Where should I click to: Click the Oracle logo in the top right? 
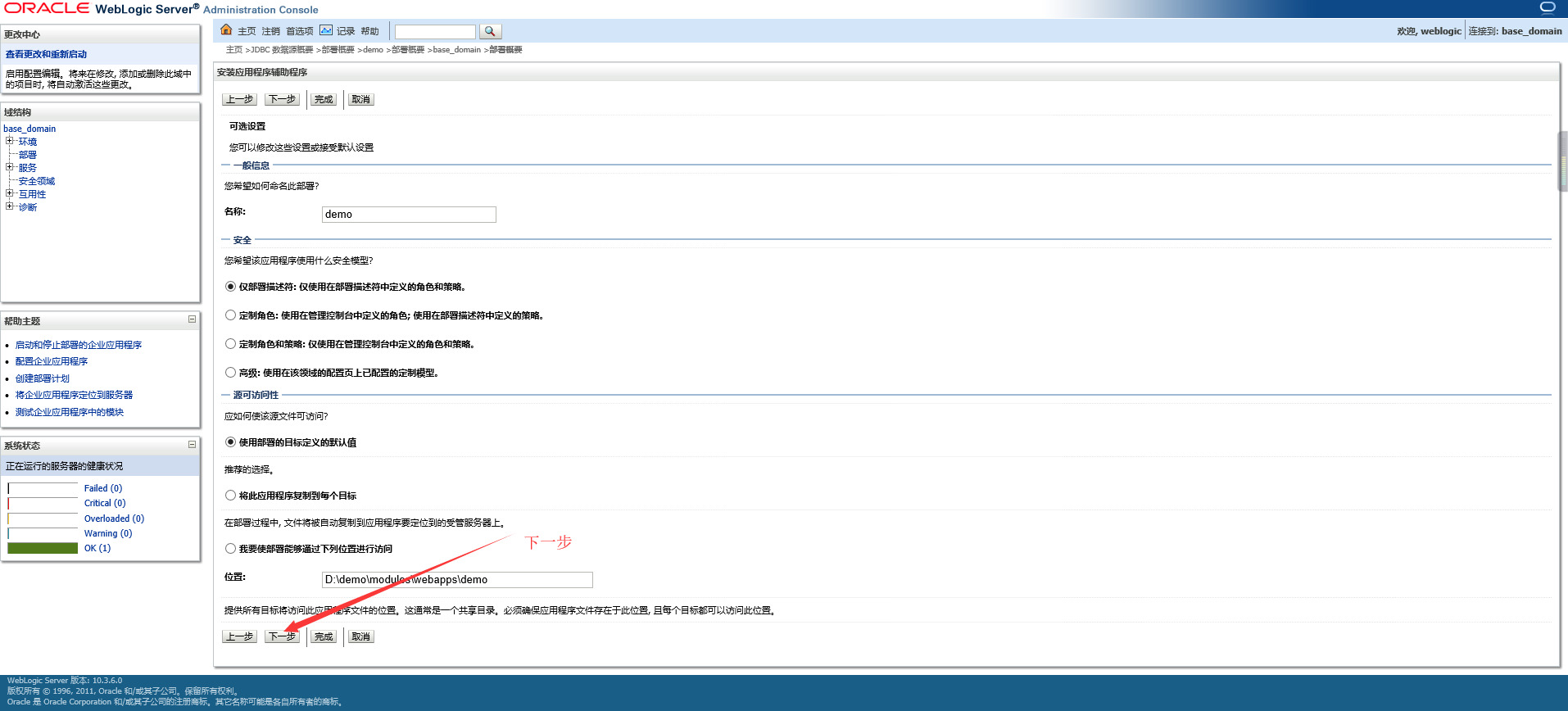[x=1547, y=7]
